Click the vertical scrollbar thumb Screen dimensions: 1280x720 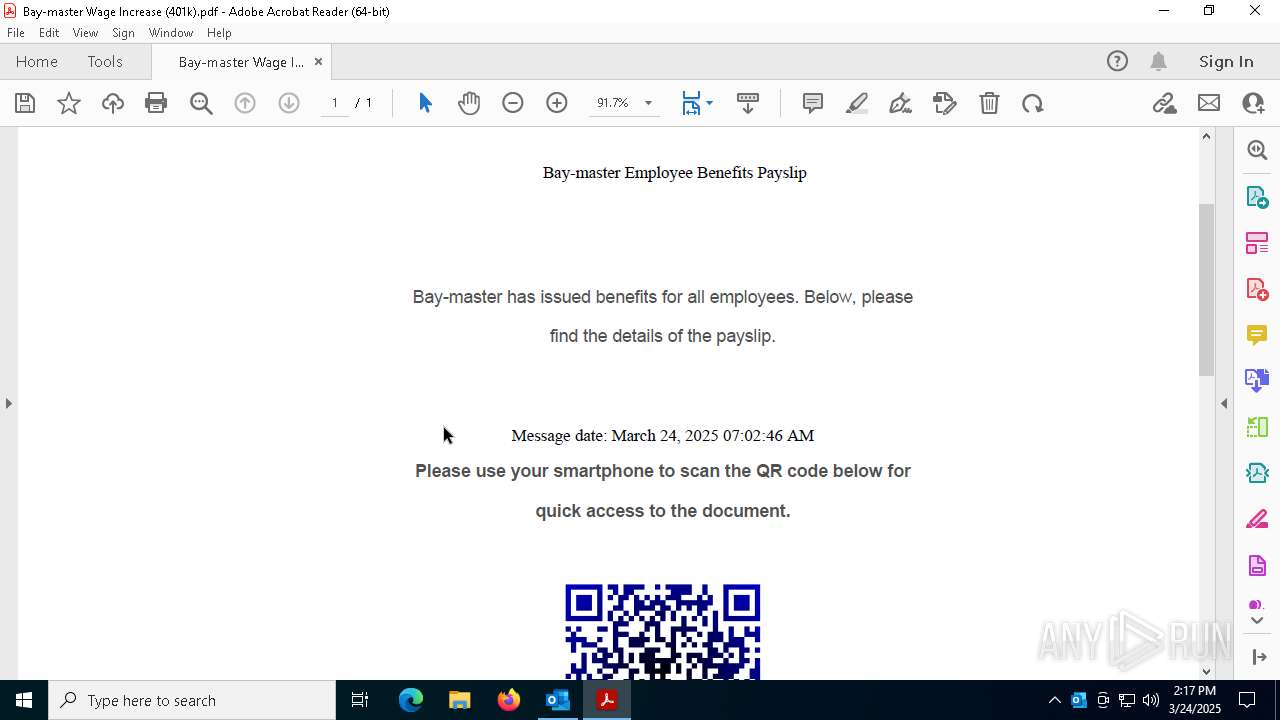click(x=1206, y=290)
